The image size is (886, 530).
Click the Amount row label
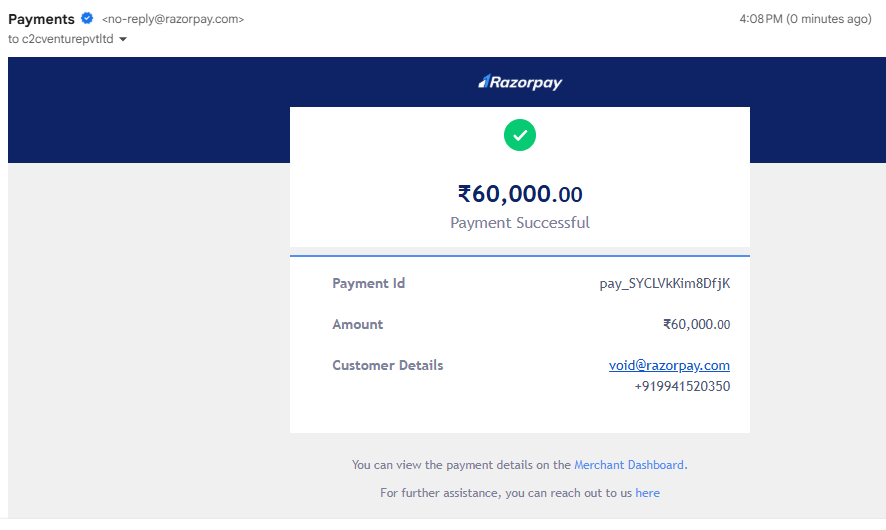pyautogui.click(x=357, y=324)
